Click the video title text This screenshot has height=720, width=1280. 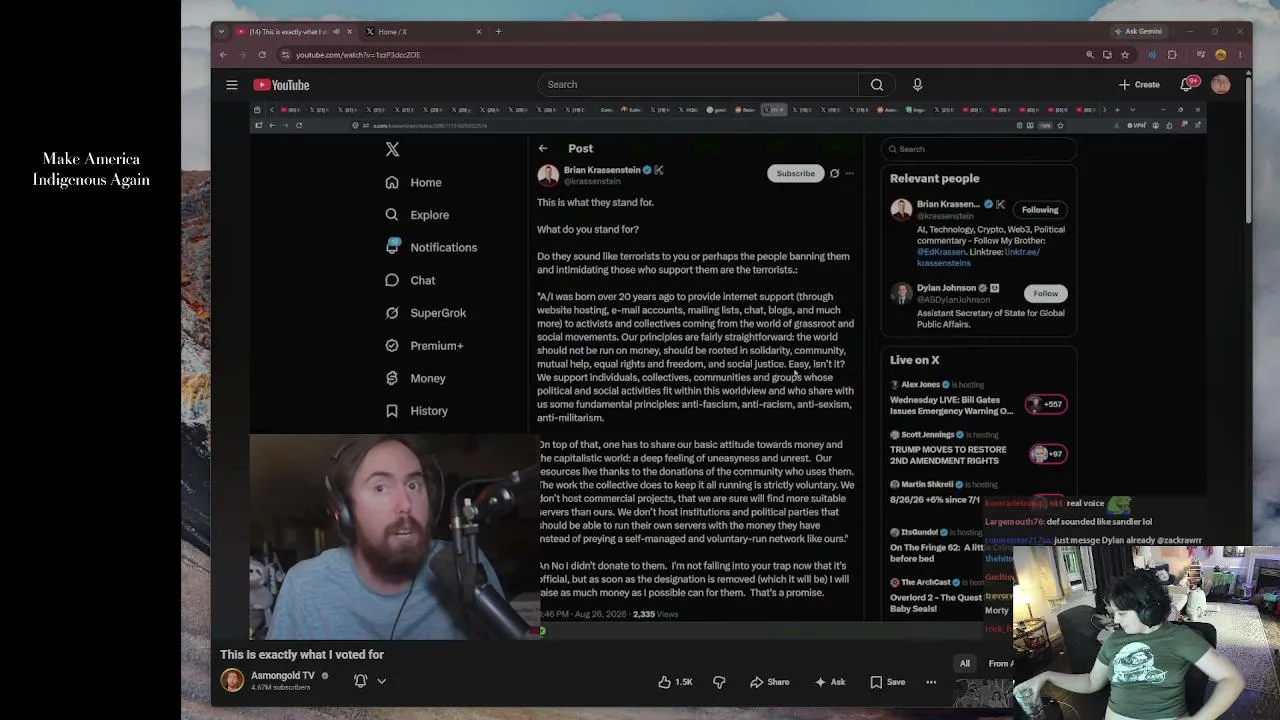click(x=302, y=655)
